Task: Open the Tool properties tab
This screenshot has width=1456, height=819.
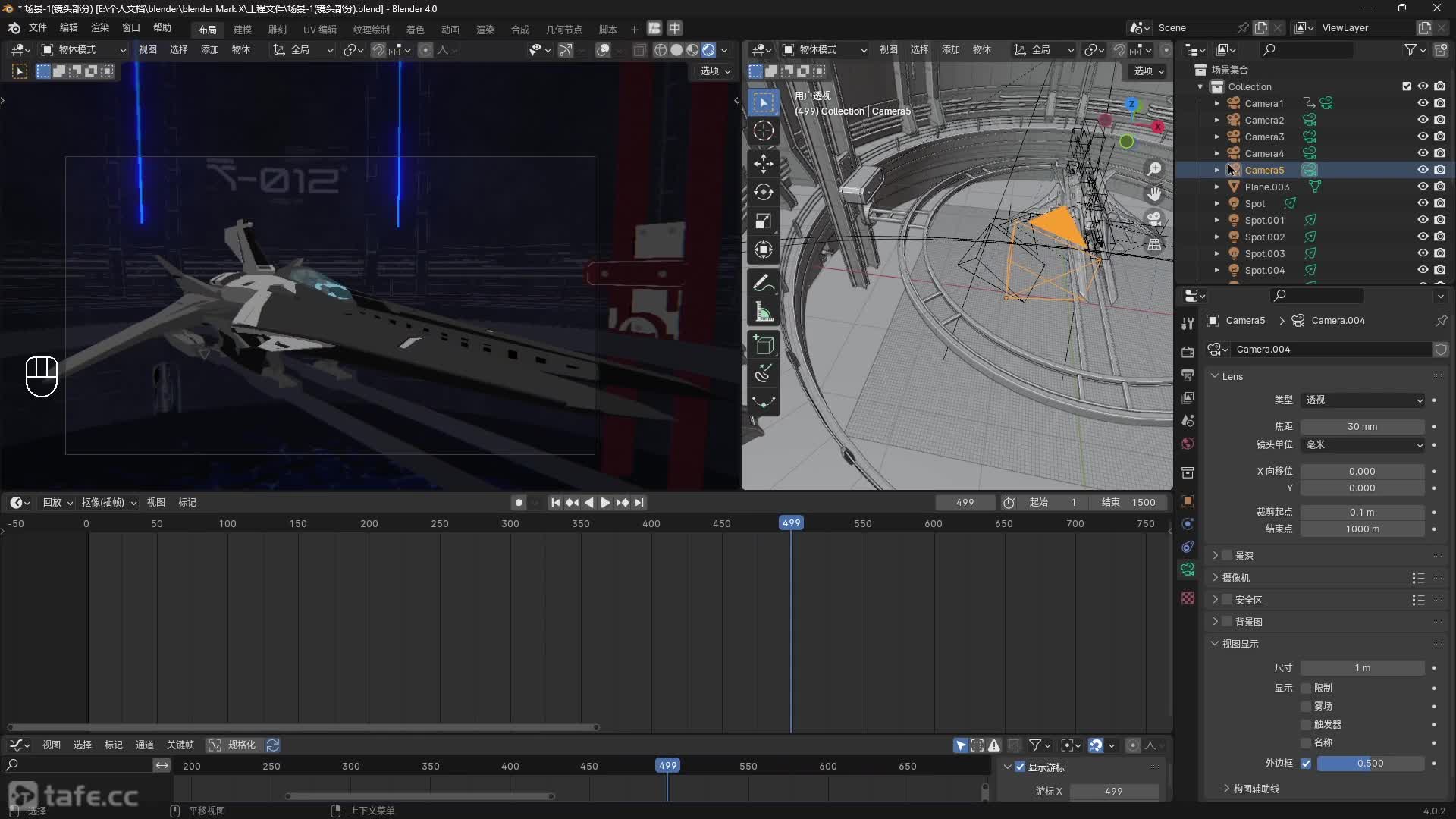Action: pos(1188,324)
